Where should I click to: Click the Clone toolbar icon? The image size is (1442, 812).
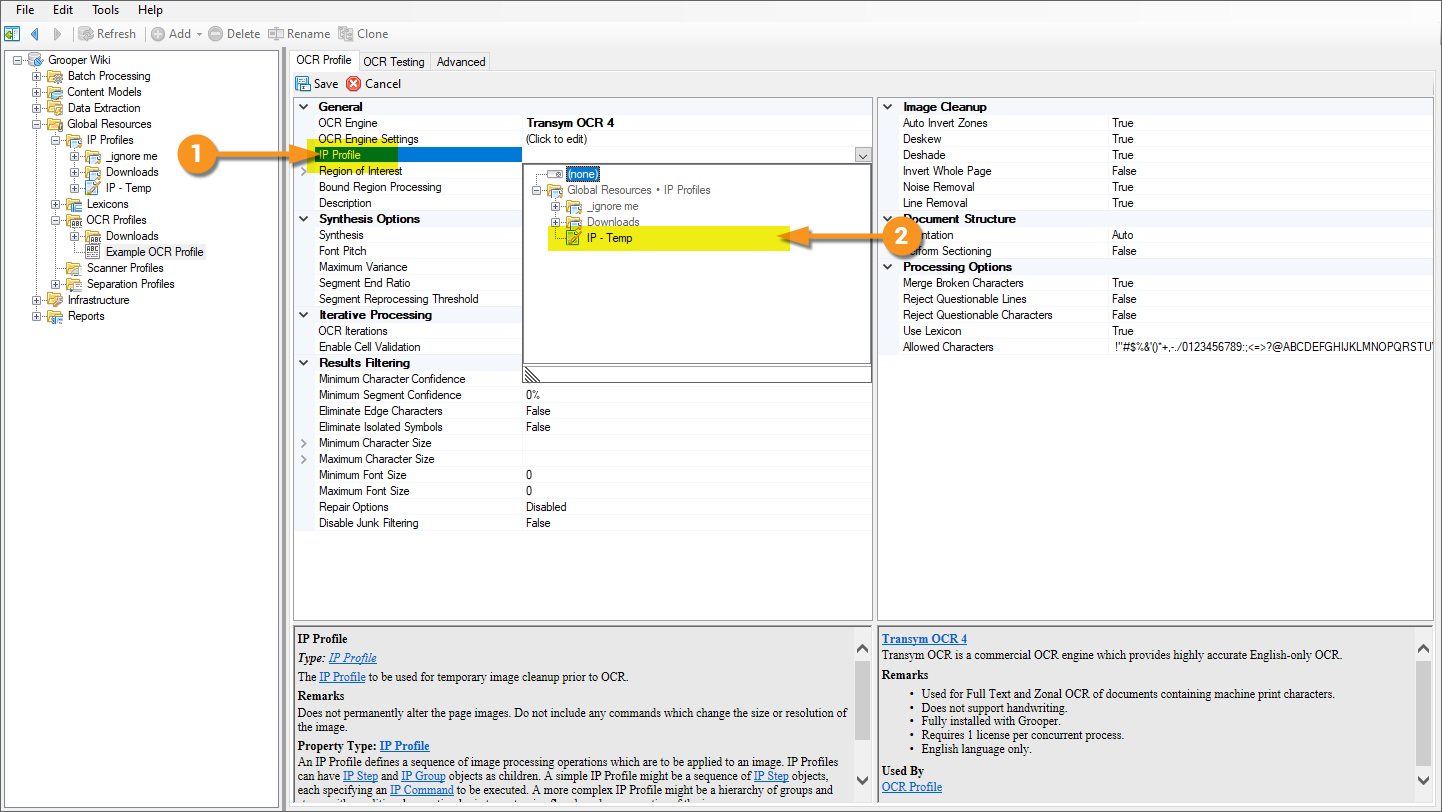tap(346, 34)
